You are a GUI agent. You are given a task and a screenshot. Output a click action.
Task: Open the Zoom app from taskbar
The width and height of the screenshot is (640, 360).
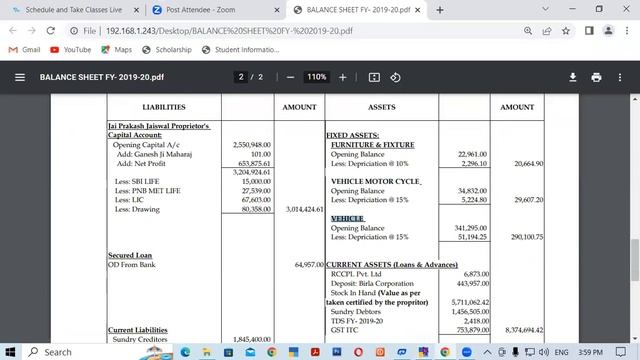(x=467, y=352)
